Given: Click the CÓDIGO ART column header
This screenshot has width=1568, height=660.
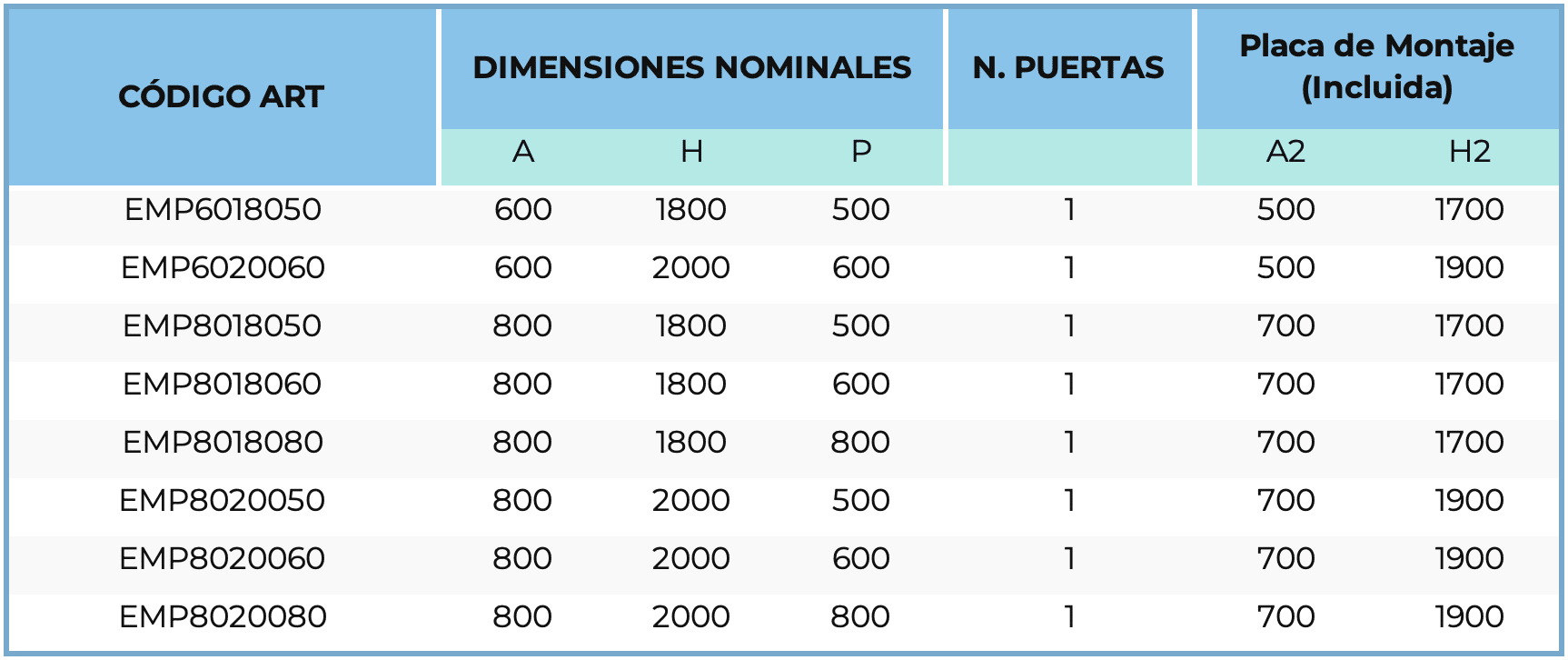Looking at the screenshot, I should click(221, 96).
